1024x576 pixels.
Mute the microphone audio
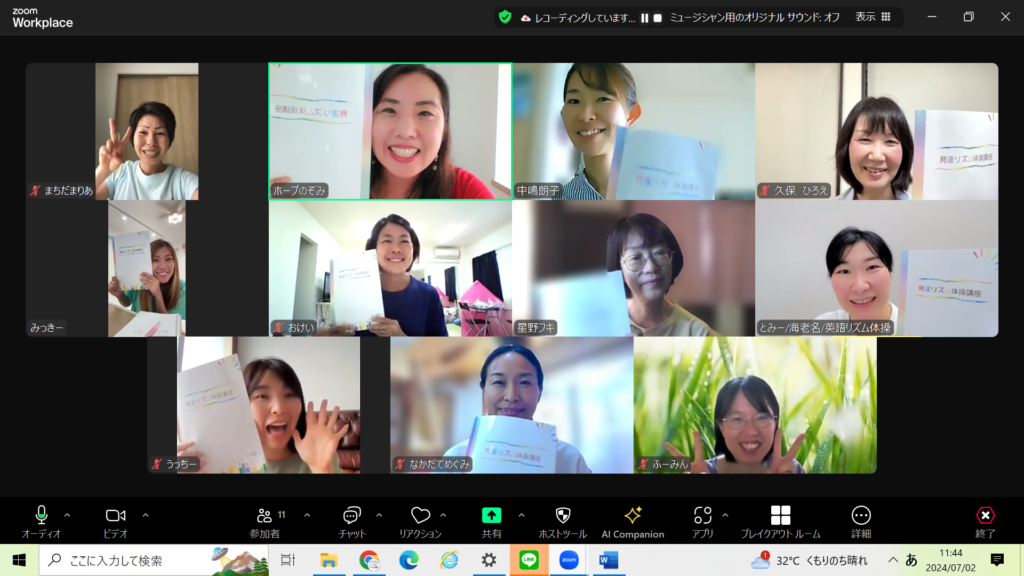tap(41, 518)
